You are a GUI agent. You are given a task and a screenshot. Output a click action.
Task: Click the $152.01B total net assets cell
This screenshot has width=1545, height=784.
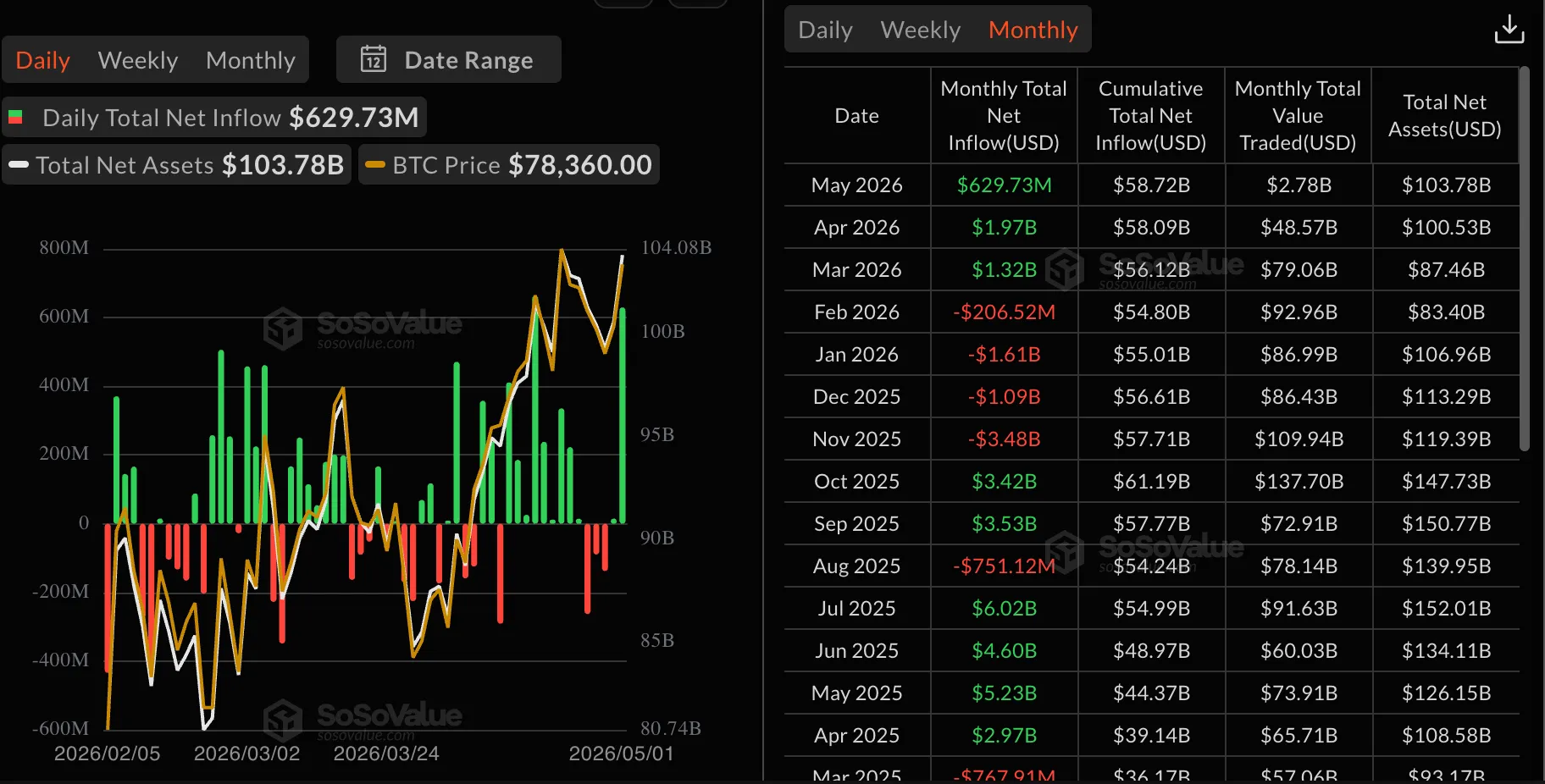pos(1446,608)
